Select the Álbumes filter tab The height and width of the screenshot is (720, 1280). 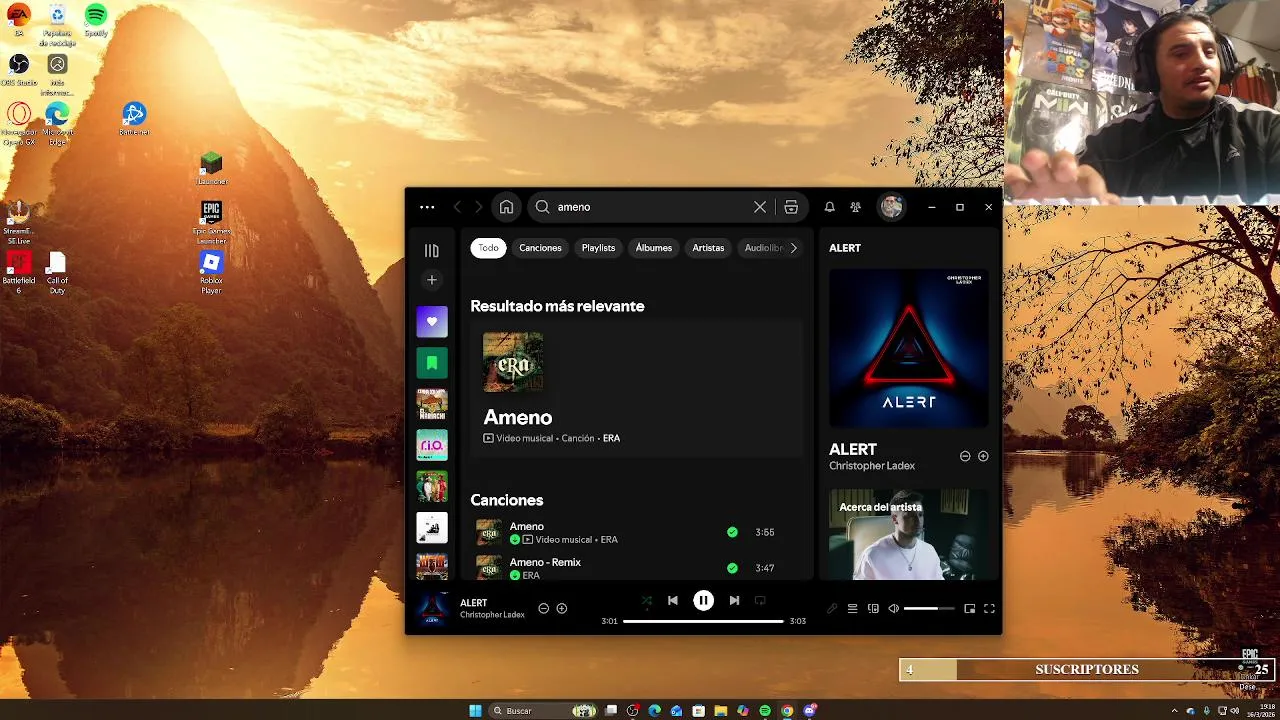point(654,248)
